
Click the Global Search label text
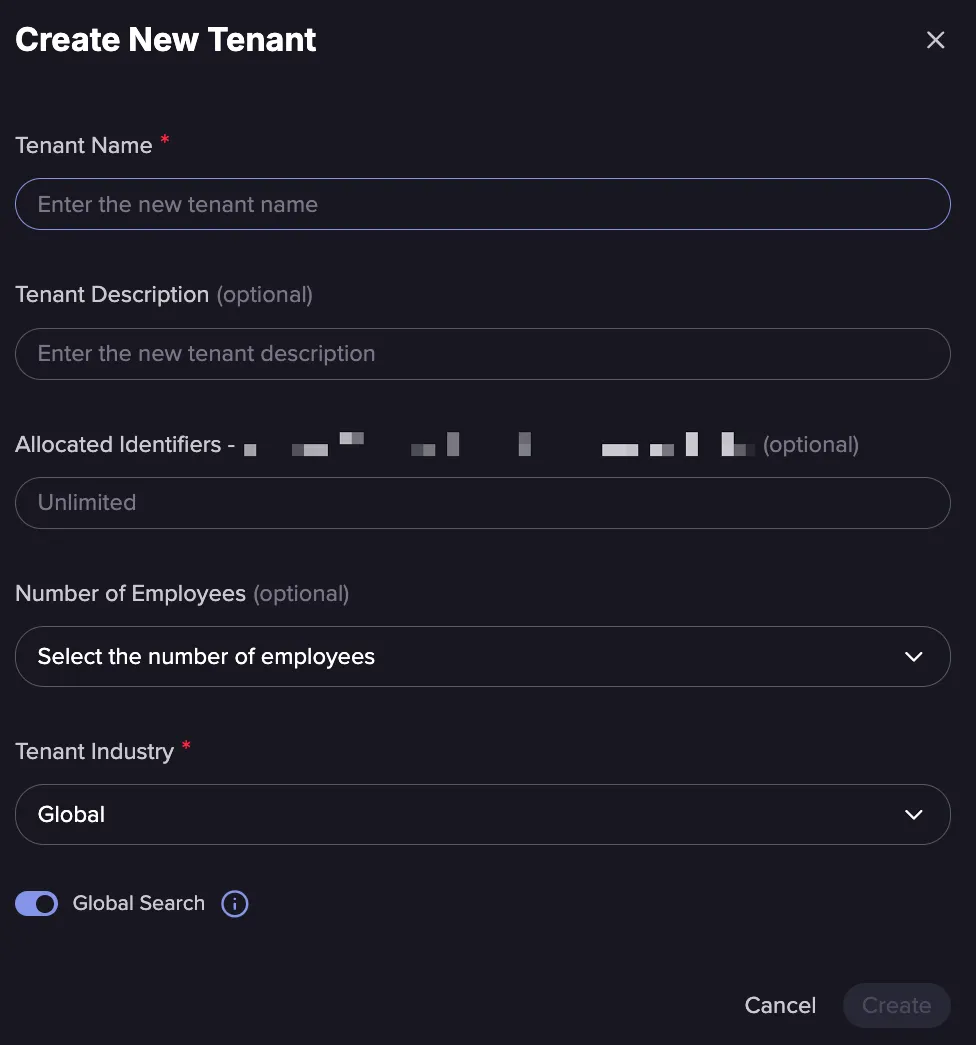[x=139, y=903]
